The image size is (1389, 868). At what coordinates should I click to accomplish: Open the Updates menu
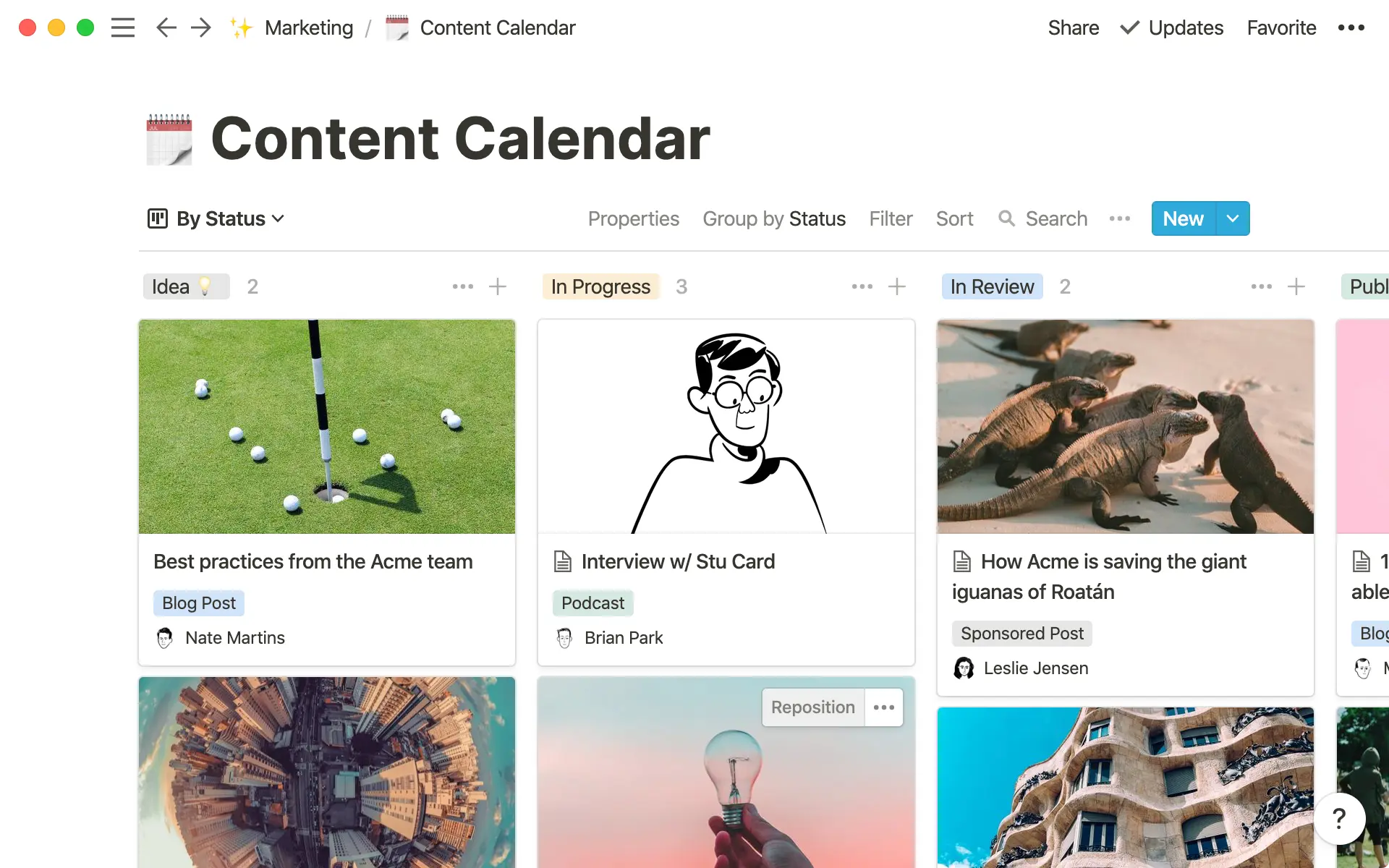pyautogui.click(x=1171, y=27)
